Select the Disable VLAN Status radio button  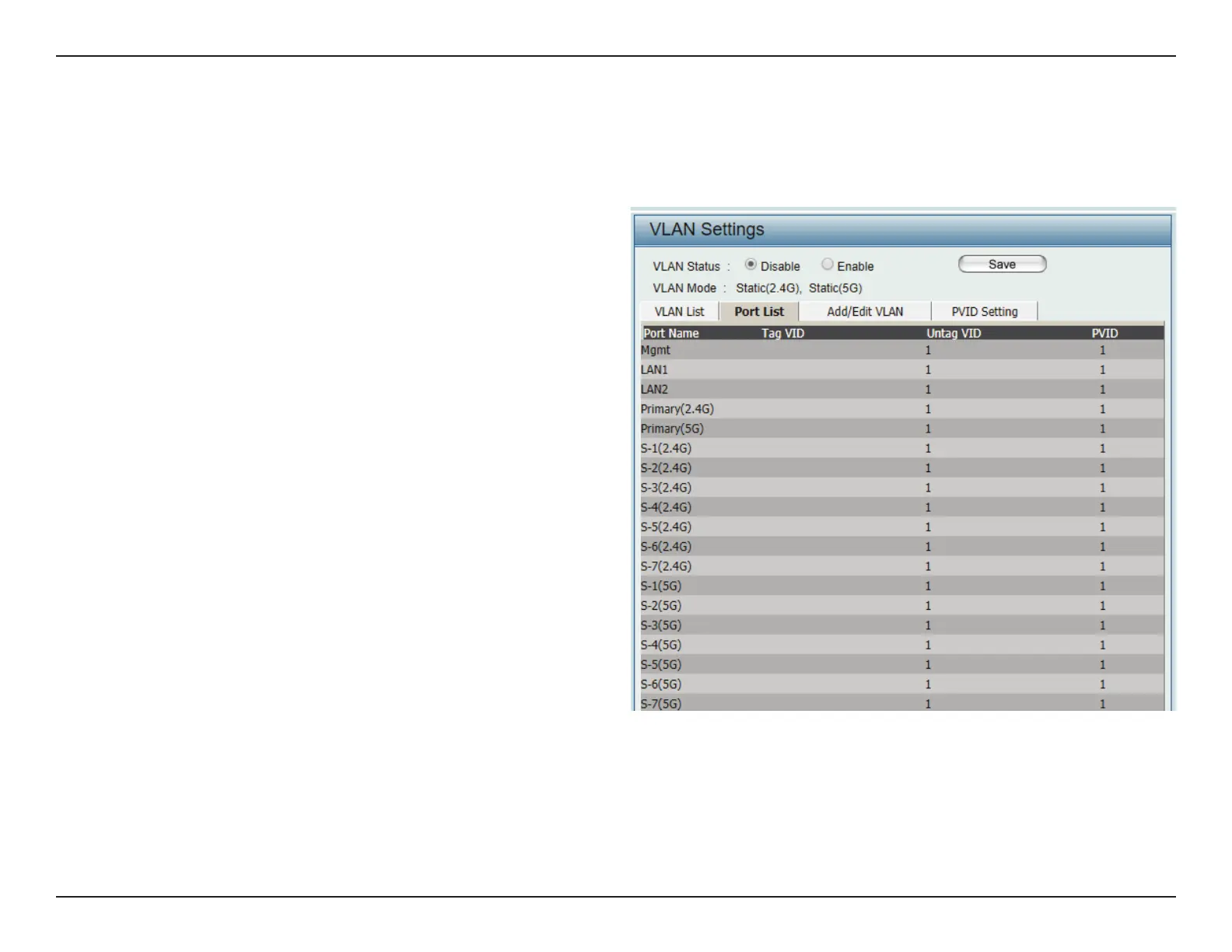[x=751, y=264]
